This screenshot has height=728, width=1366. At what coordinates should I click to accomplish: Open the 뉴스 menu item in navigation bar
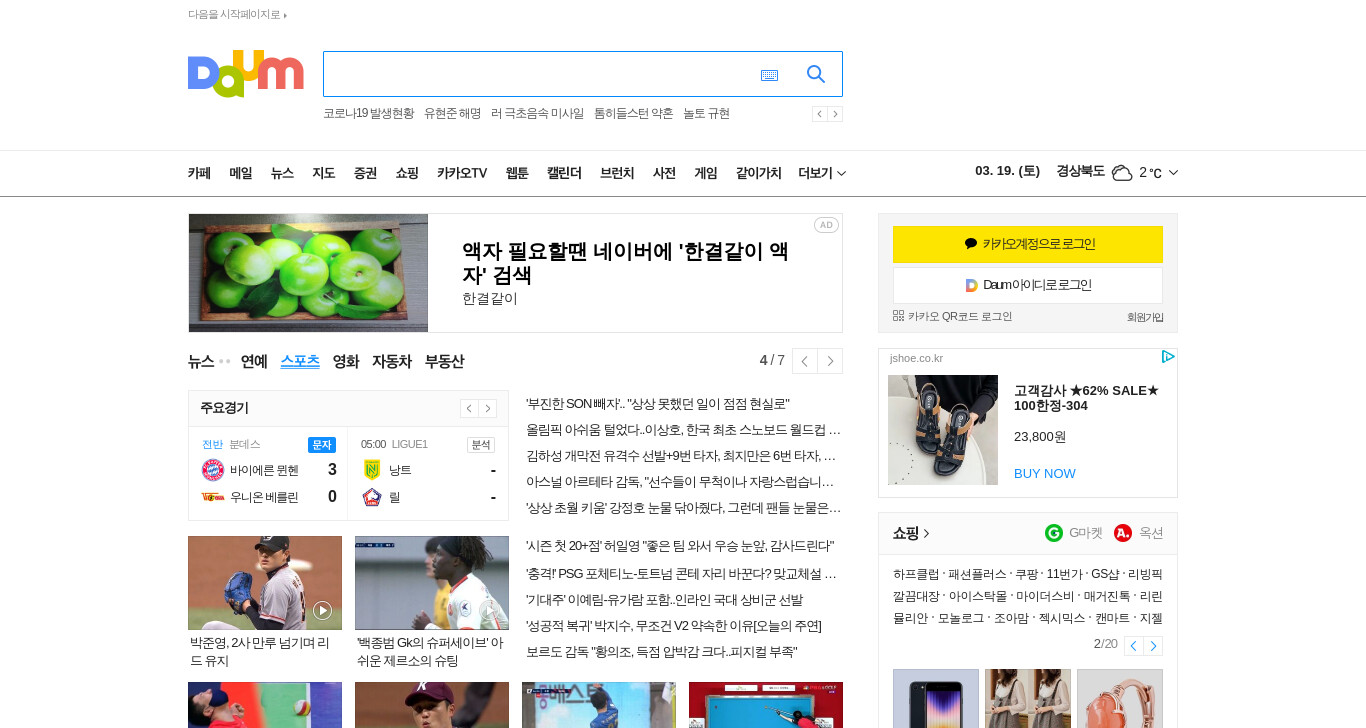click(x=282, y=173)
